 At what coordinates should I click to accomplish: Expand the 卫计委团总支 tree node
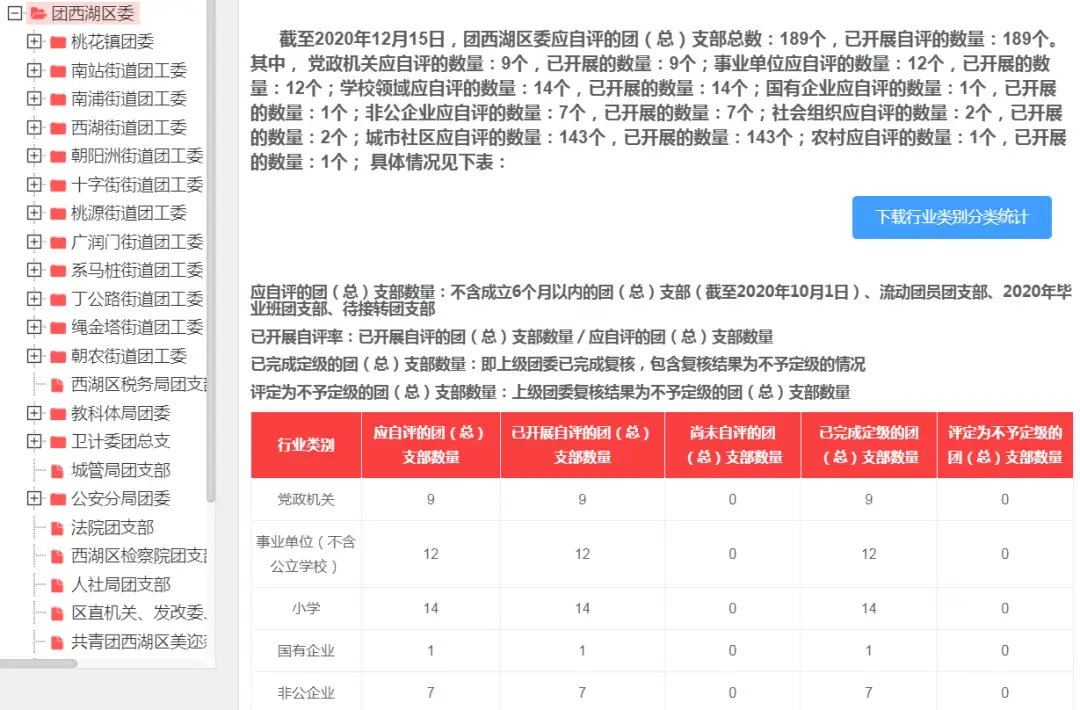(34, 441)
